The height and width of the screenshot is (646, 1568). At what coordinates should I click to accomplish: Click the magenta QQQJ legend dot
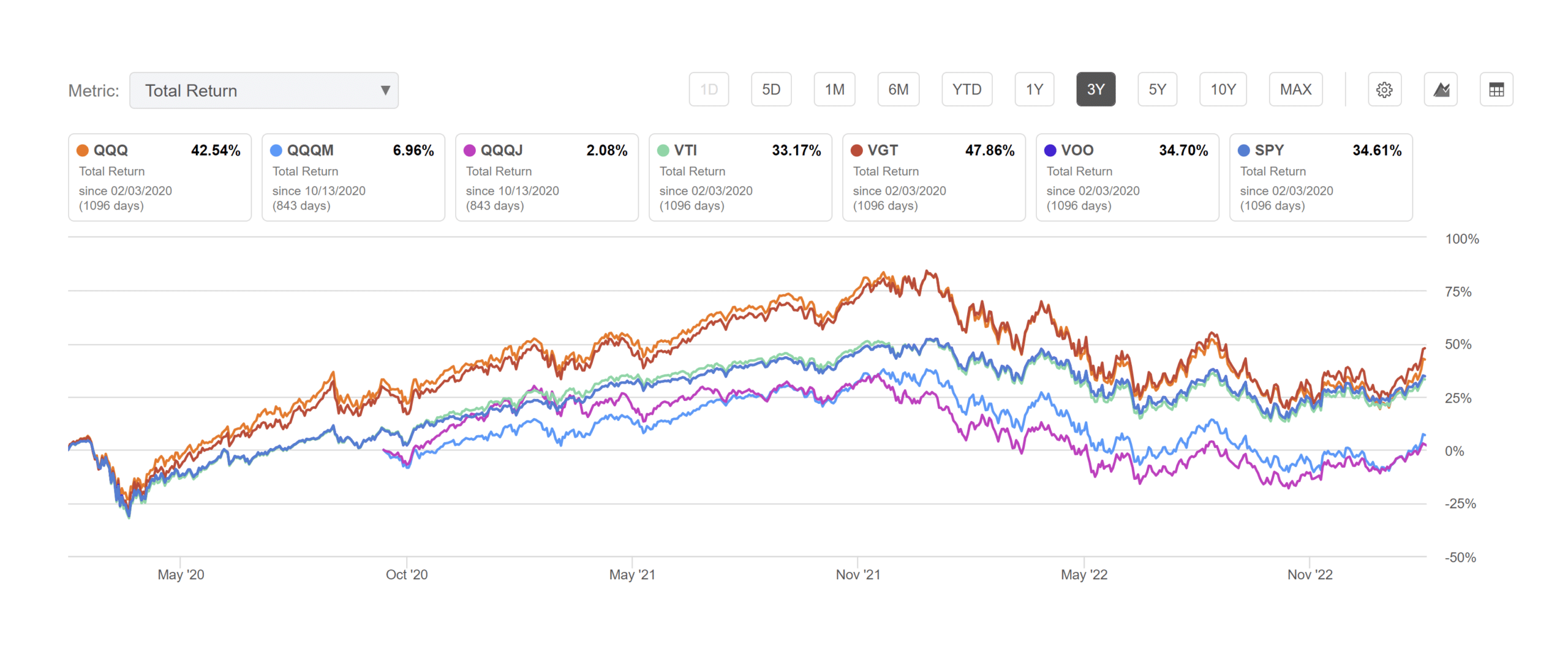[470, 150]
